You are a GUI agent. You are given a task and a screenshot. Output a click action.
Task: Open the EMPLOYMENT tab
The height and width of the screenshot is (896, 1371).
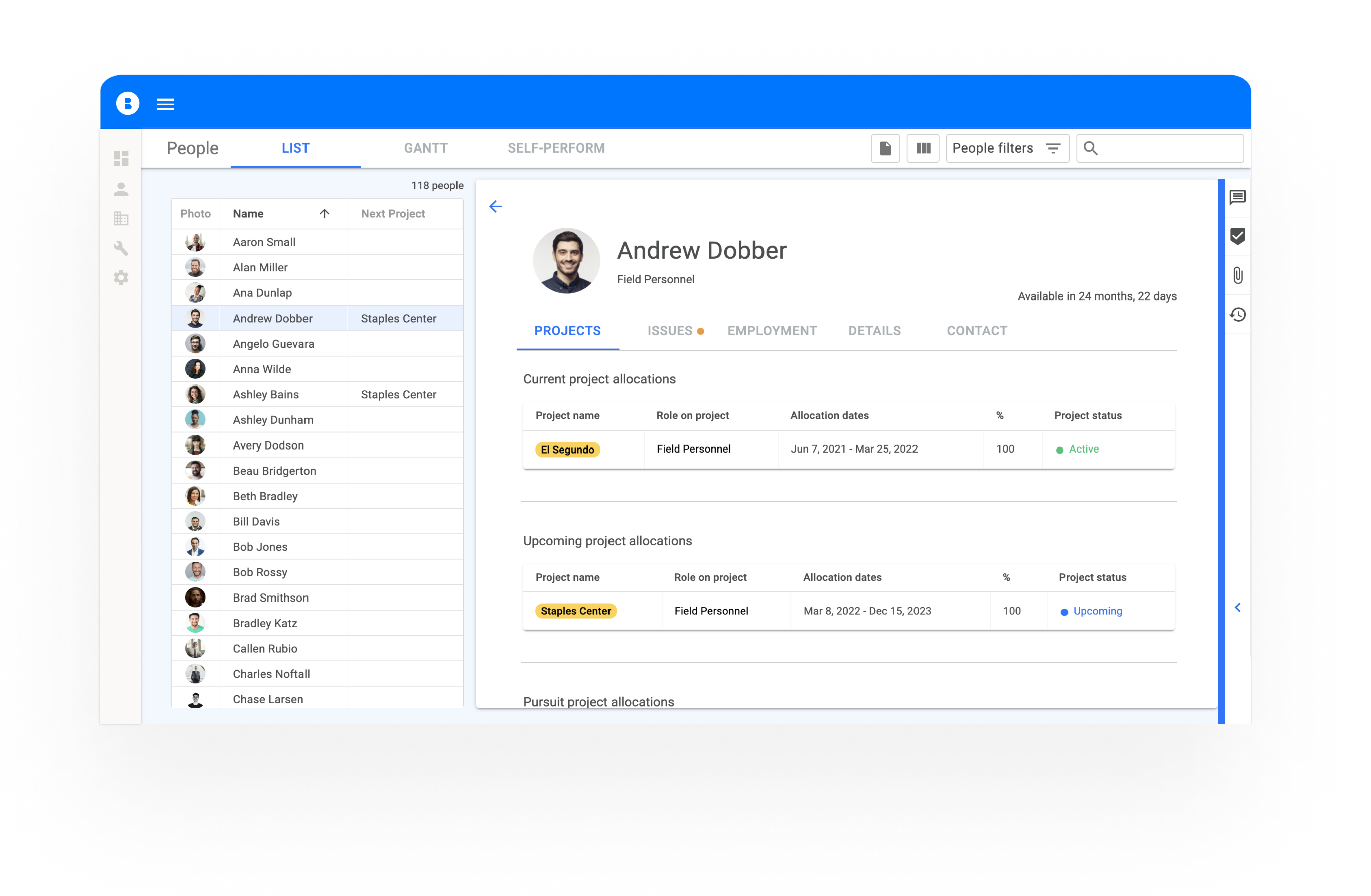[772, 331]
